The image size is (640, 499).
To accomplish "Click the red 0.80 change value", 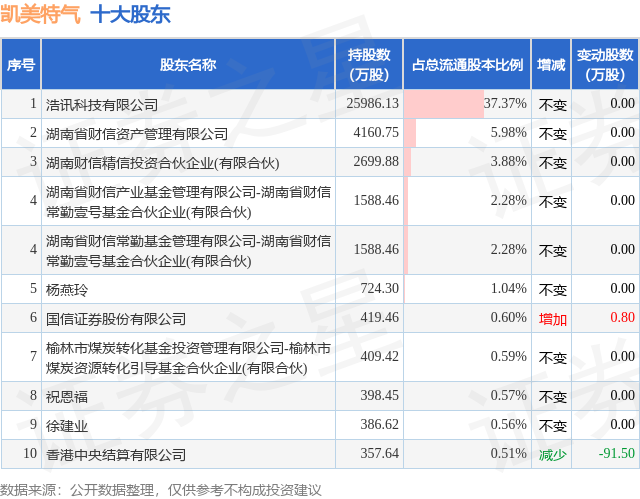I will point(622,317).
